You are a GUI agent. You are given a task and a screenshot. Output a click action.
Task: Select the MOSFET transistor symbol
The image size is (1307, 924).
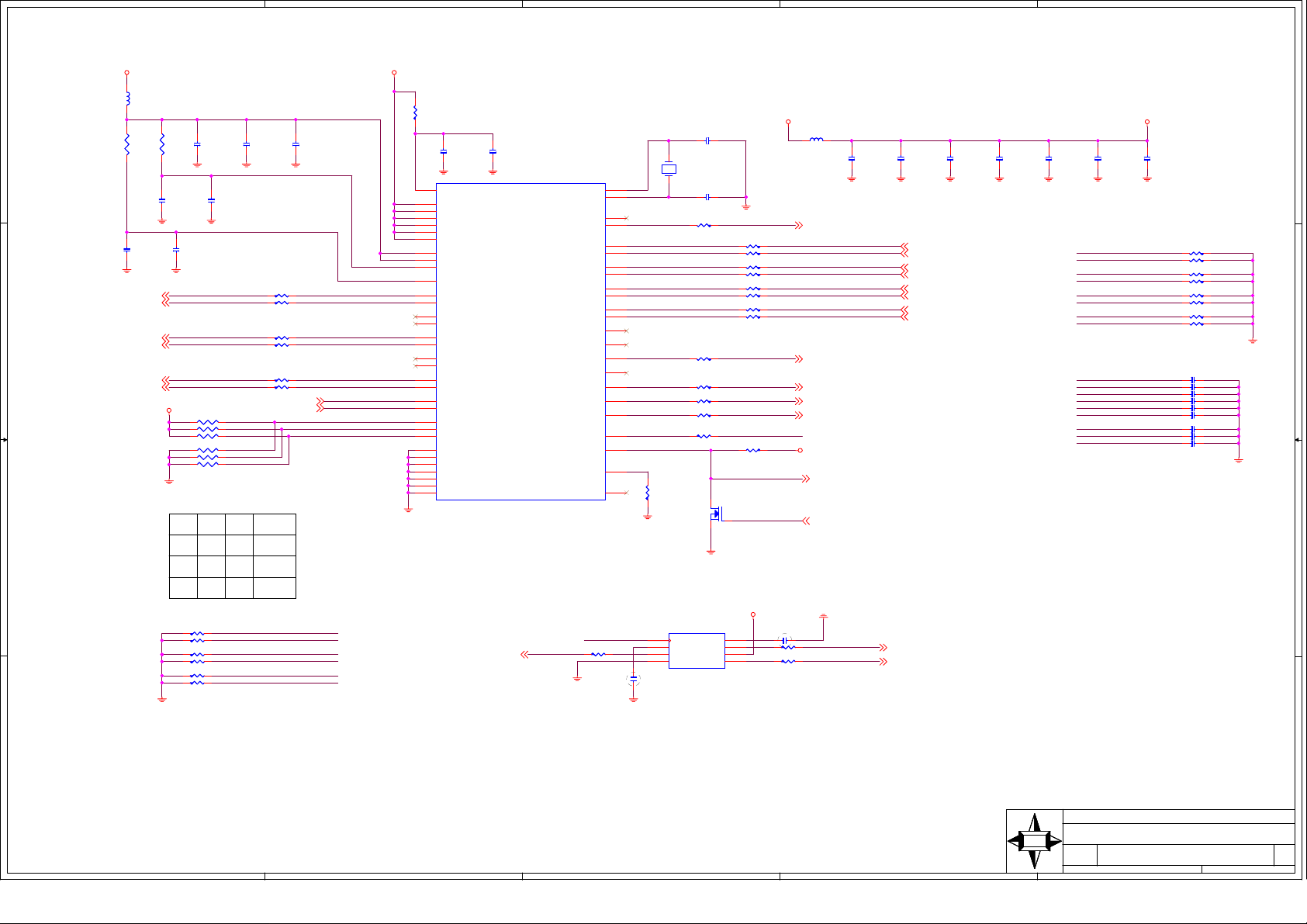click(715, 514)
